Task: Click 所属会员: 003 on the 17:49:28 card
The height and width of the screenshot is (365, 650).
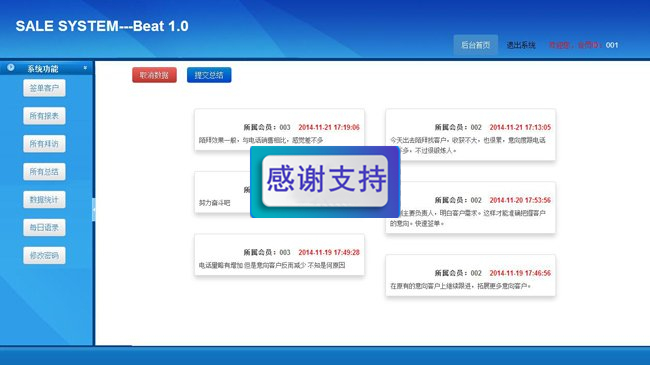Action: (x=267, y=252)
